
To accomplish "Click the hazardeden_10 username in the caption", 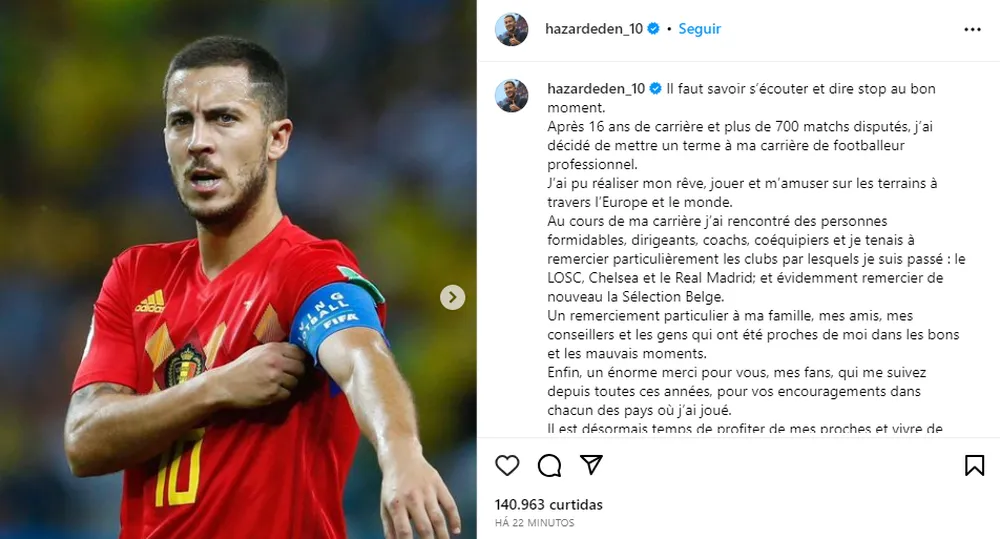I will point(596,89).
